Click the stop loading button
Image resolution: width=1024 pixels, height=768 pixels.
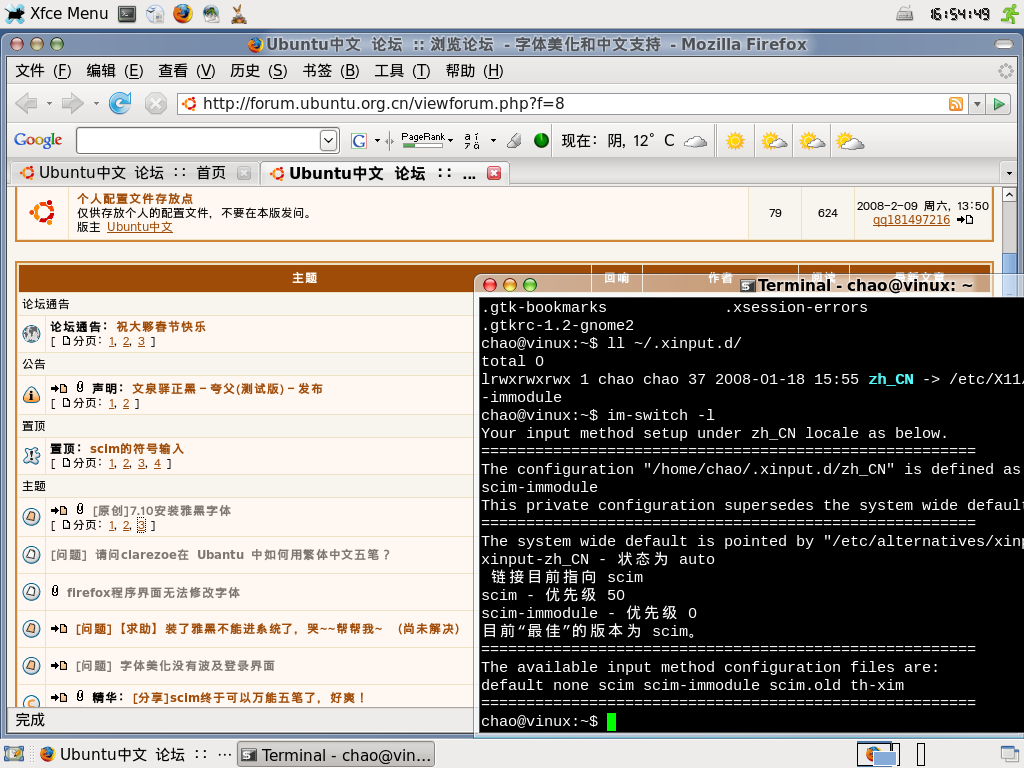tap(155, 103)
